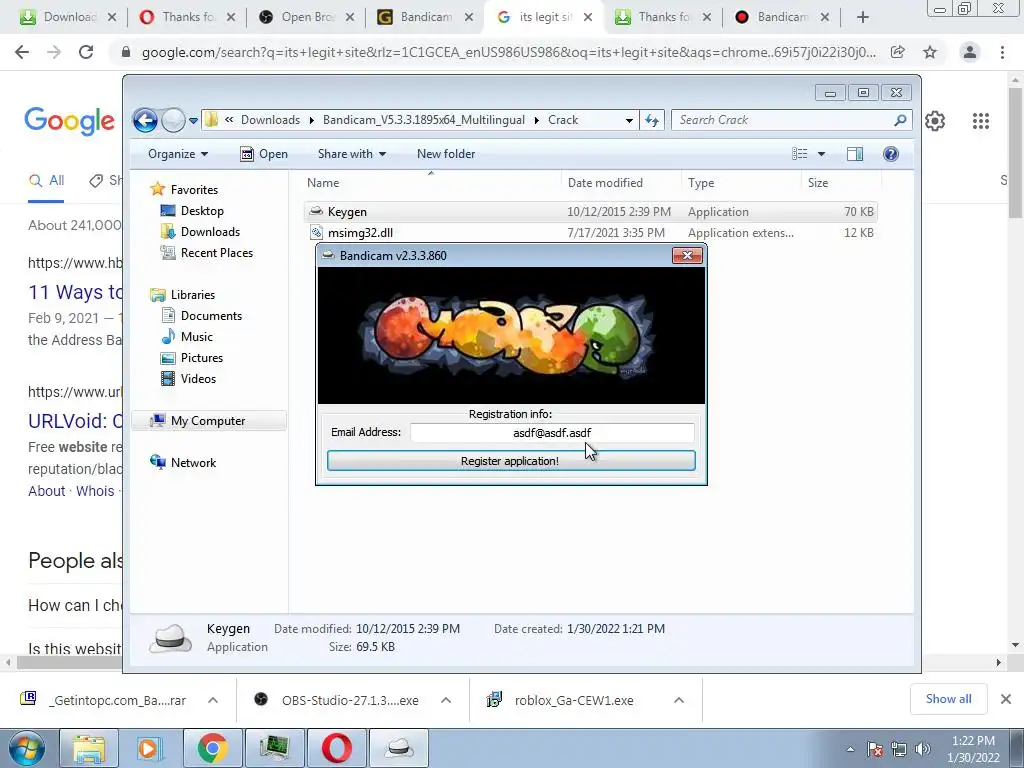
Task: Open the Explorer recent locations dropdown arrow
Action: point(193,121)
